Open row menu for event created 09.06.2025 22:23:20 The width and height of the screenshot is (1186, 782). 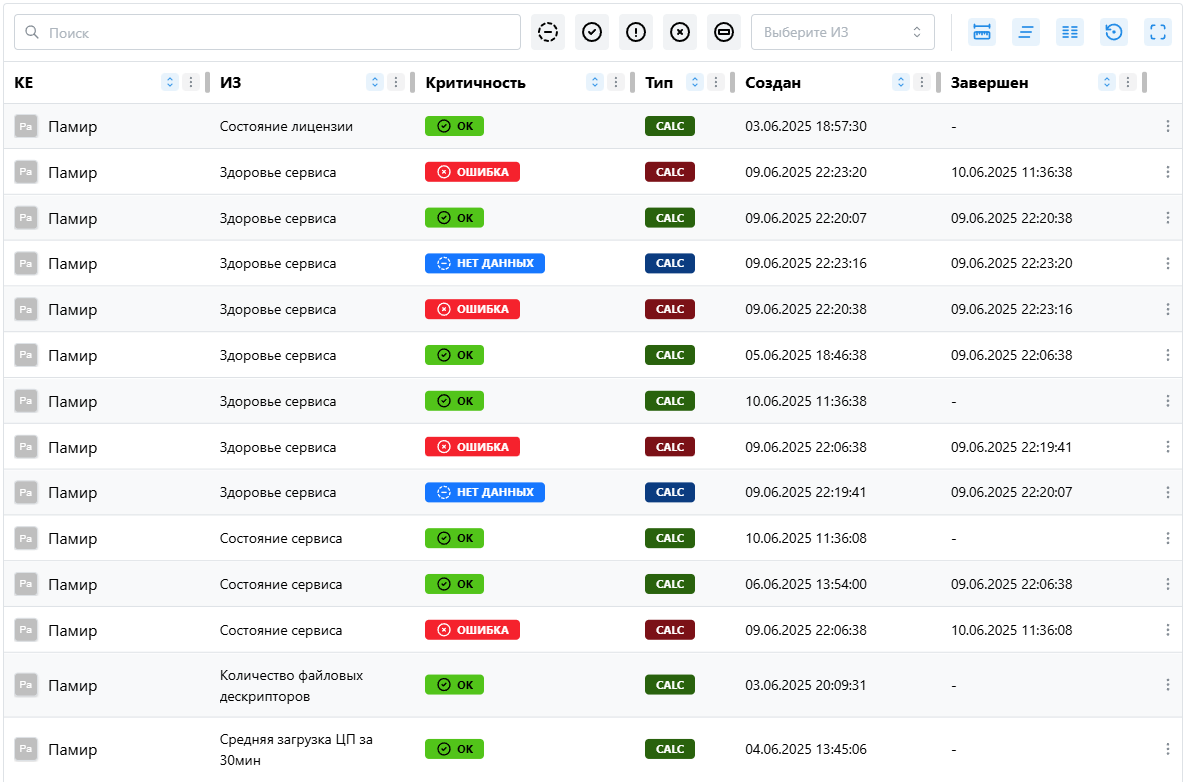(1167, 172)
